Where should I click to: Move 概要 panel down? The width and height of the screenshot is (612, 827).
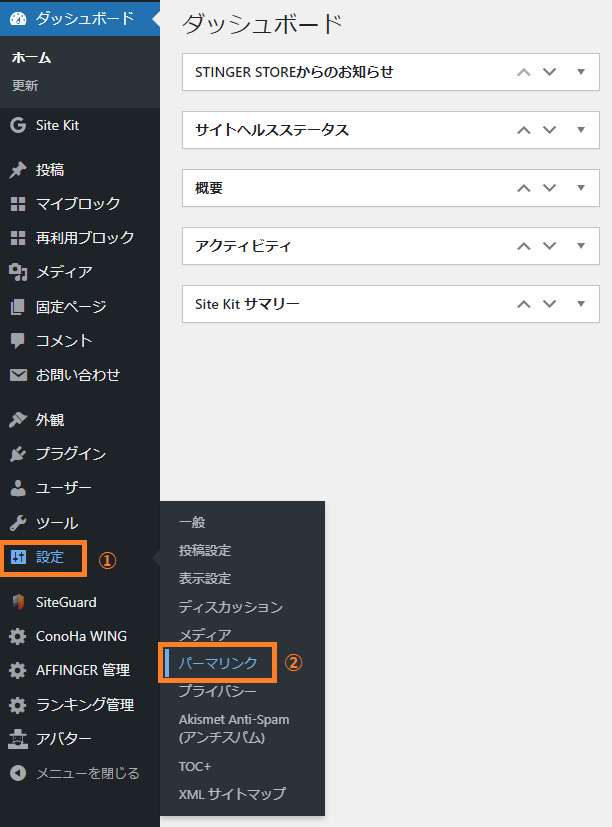coord(550,188)
